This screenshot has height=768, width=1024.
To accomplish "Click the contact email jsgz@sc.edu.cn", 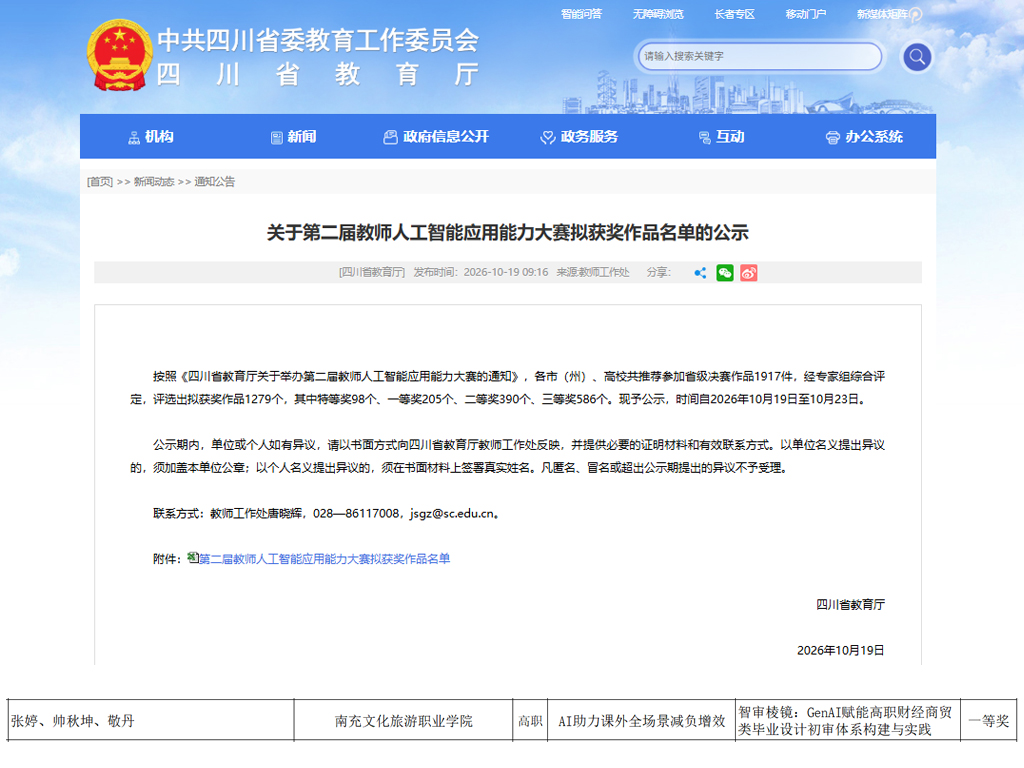I will pyautogui.click(x=453, y=514).
